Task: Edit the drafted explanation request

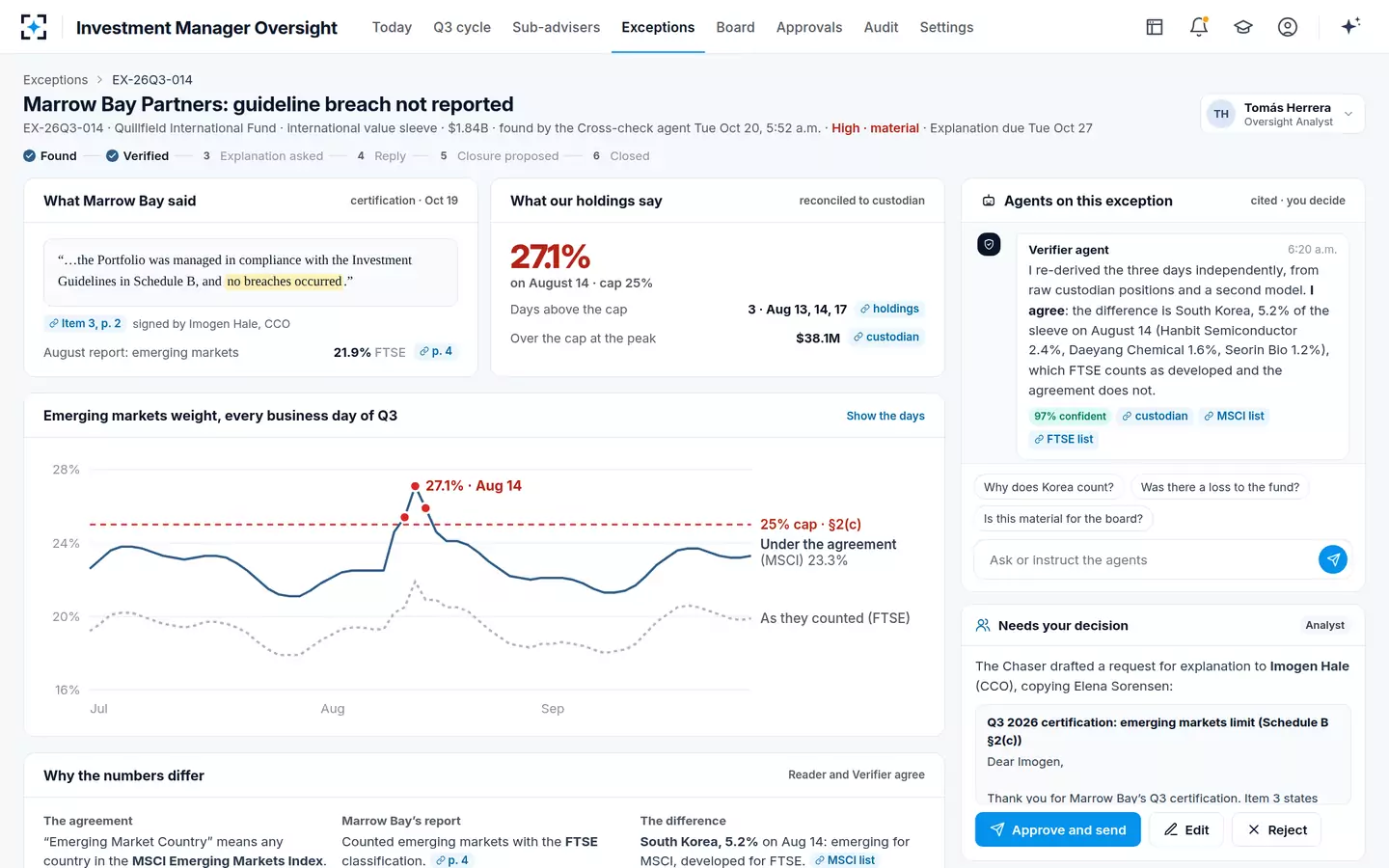Action: coord(1186,829)
